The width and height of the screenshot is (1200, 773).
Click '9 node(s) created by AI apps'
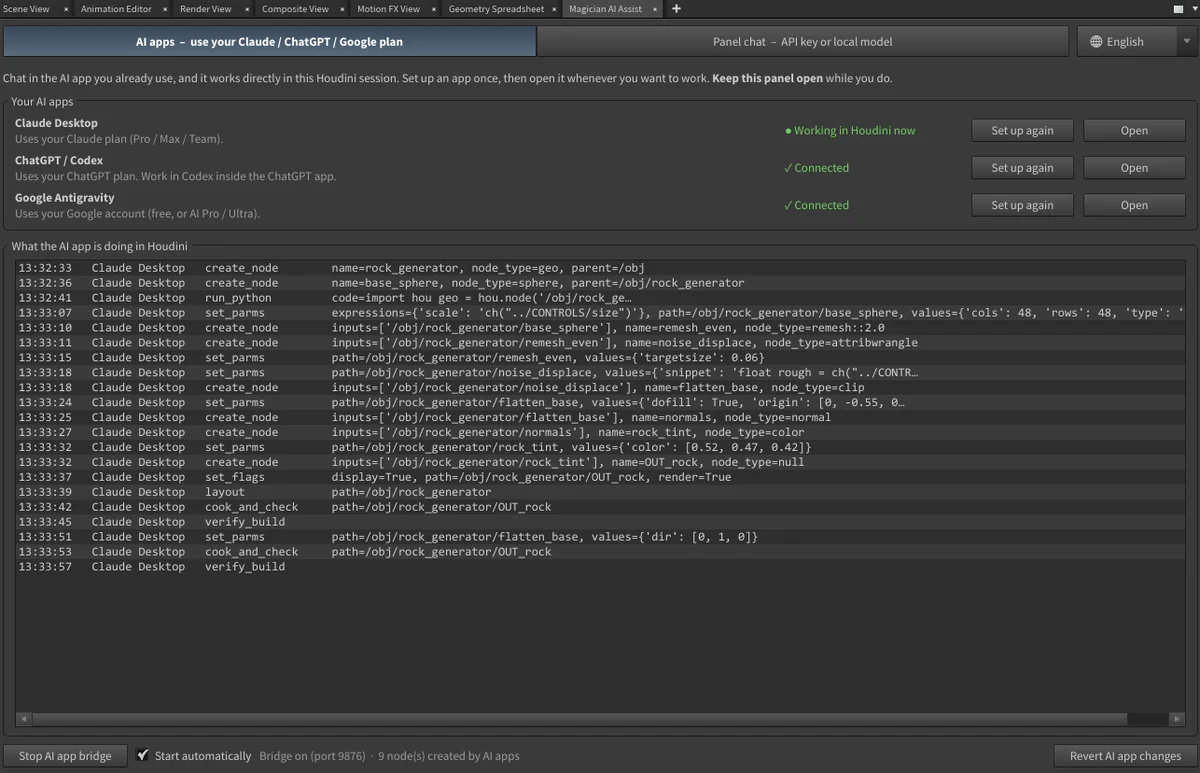click(x=450, y=756)
